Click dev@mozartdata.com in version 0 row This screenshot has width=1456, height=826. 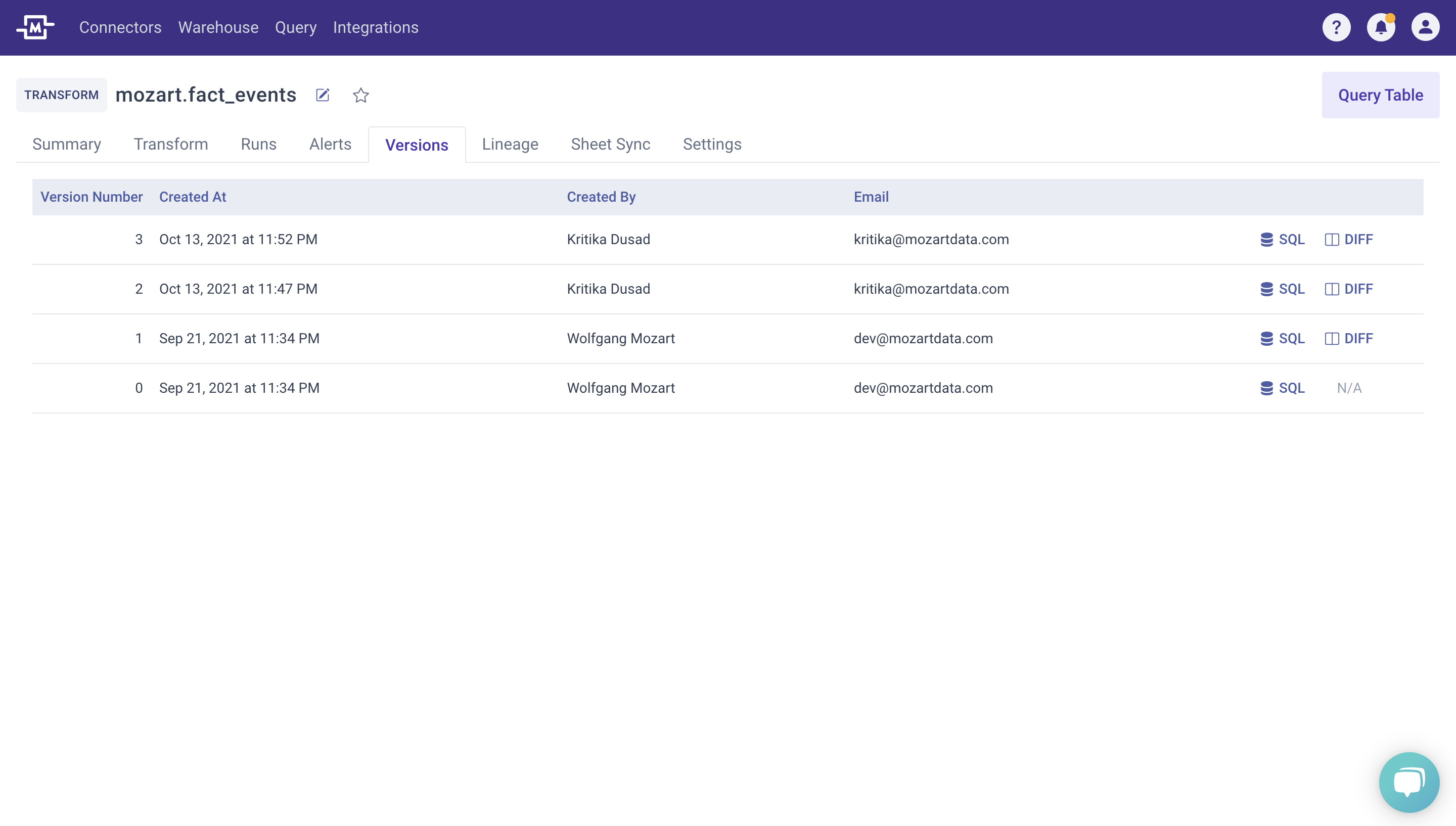(x=924, y=388)
